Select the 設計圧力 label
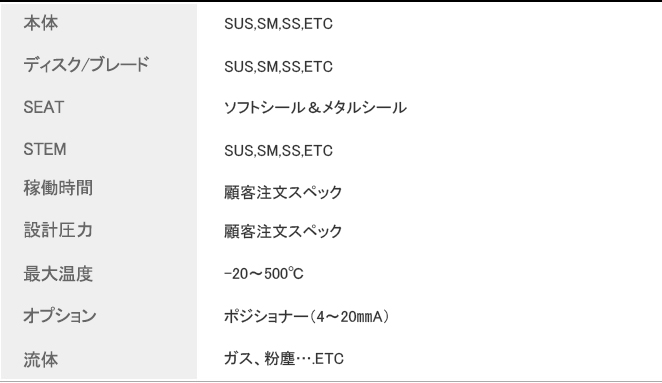Screen dimensions: 662x383 pos(58,231)
